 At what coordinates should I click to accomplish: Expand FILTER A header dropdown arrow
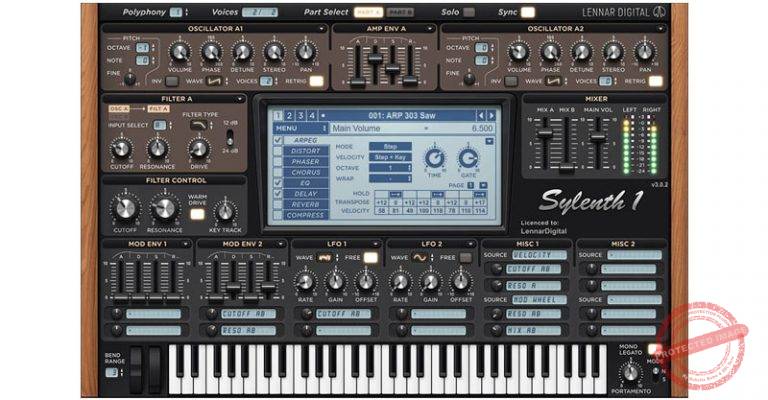click(x=240, y=99)
